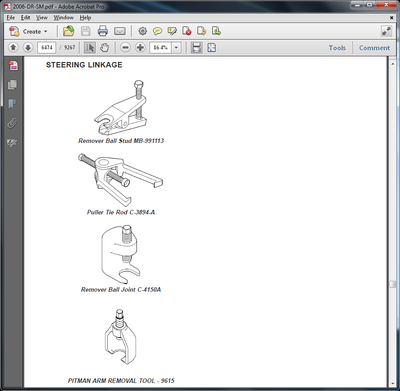Click the Open file folder icon

click(68, 31)
